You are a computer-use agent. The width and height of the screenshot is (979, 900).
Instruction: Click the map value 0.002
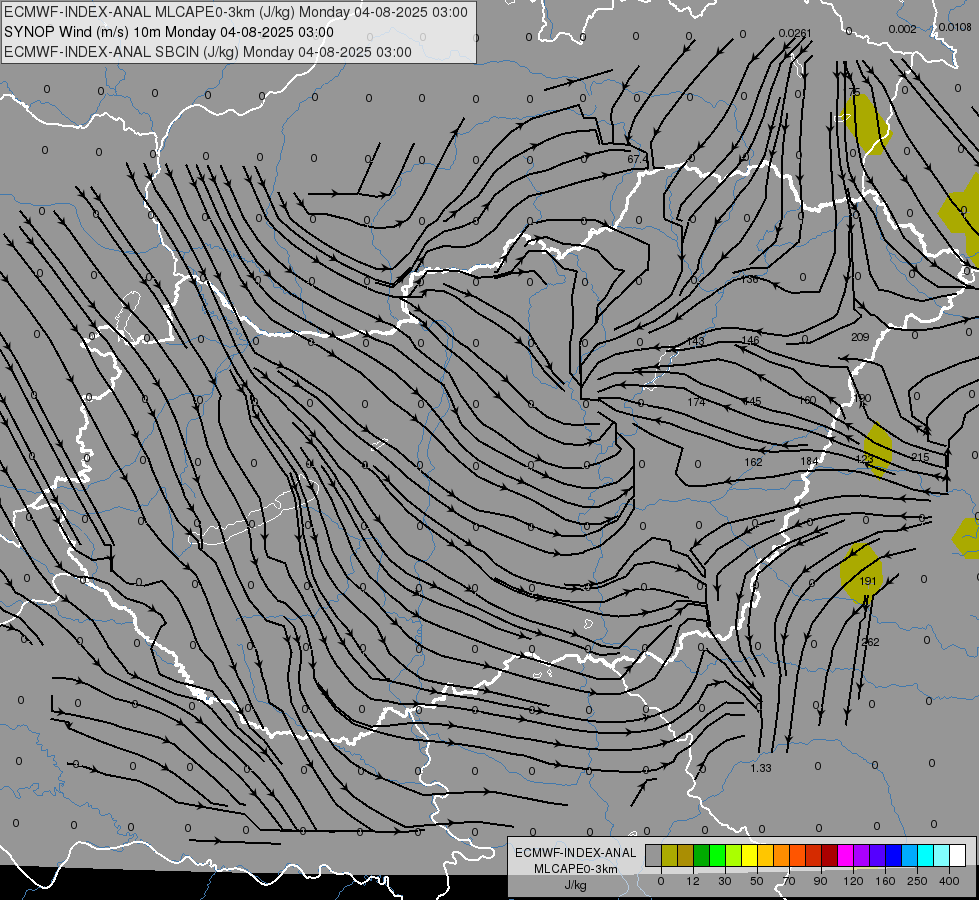click(902, 29)
